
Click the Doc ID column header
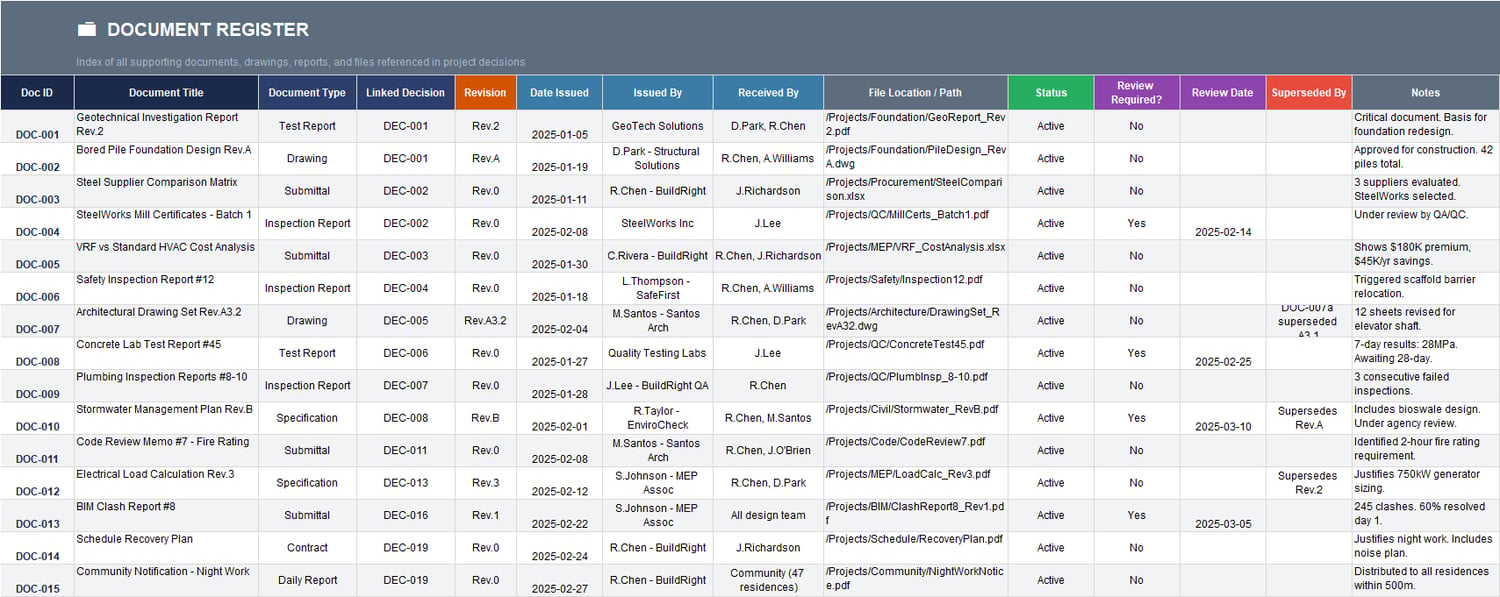pos(37,92)
